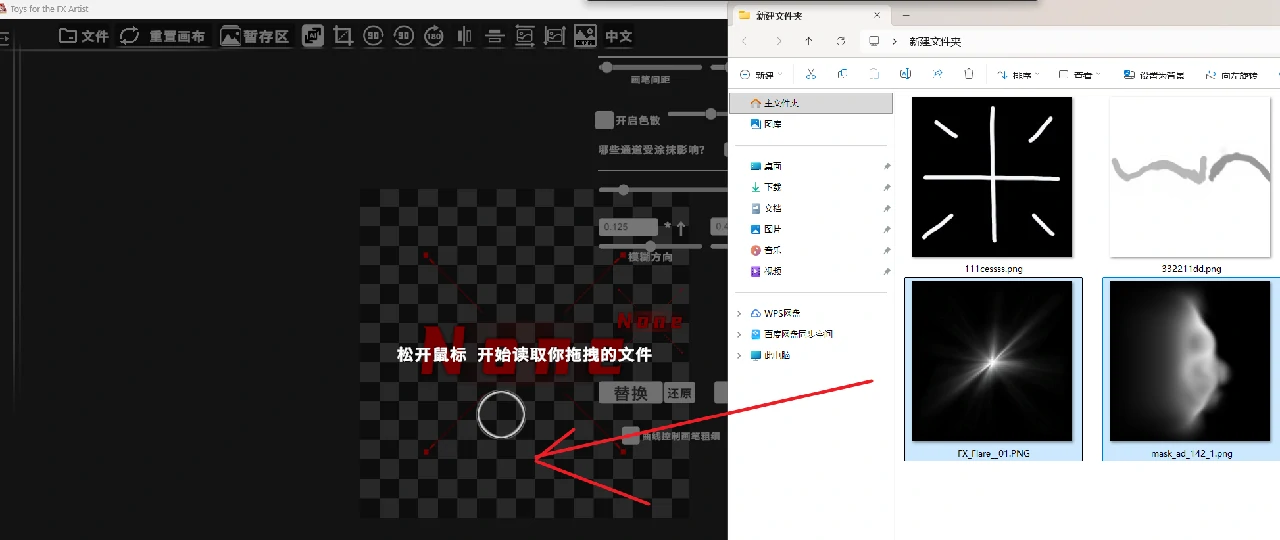
Task: Click the delete trash icon in Explorer
Action: 968,75
